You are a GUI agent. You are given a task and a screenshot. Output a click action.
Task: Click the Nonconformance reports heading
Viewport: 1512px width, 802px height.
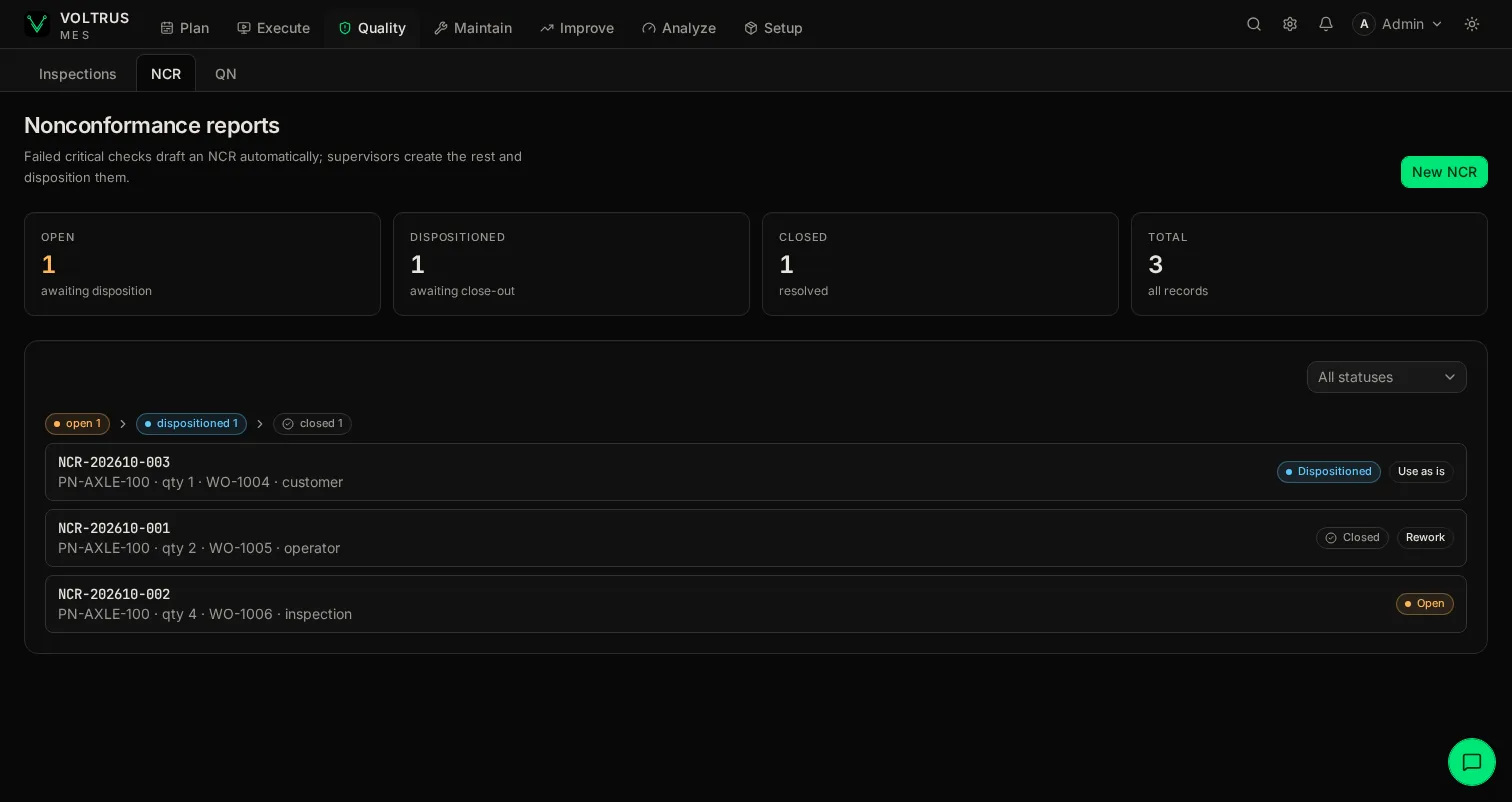[x=152, y=125]
